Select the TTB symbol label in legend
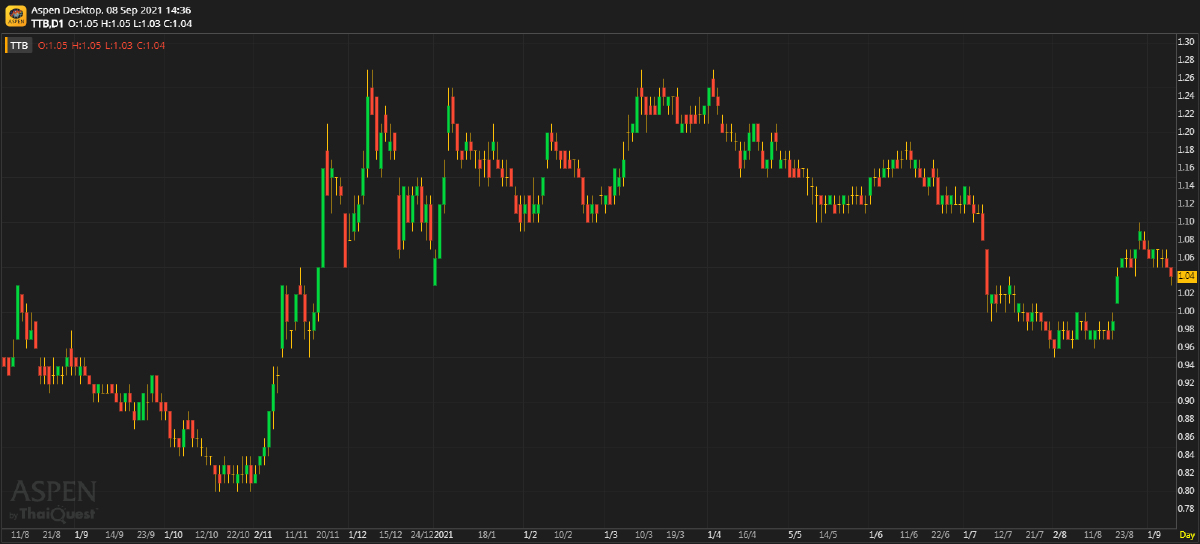 pos(20,45)
